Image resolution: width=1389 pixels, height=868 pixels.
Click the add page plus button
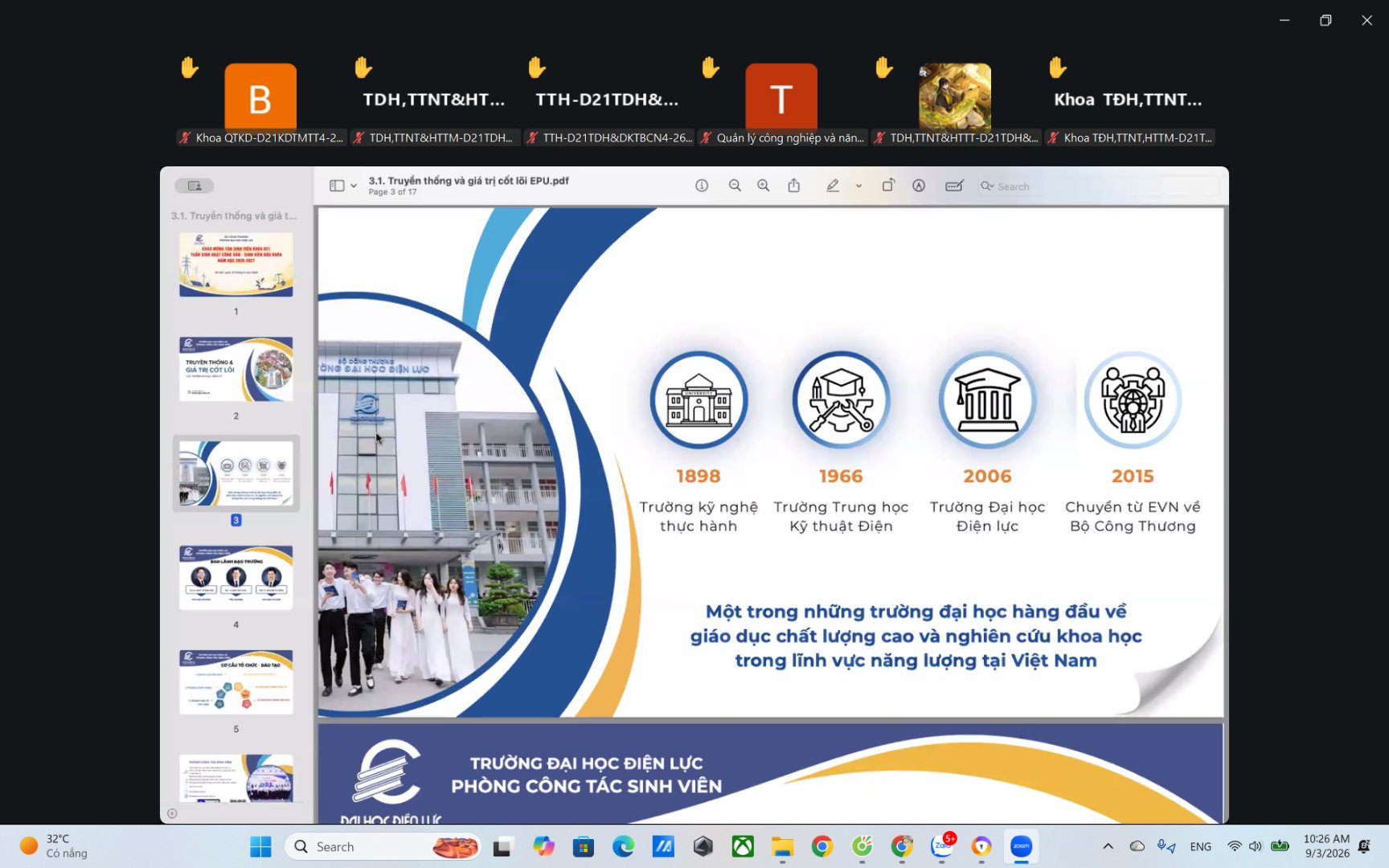(x=172, y=813)
